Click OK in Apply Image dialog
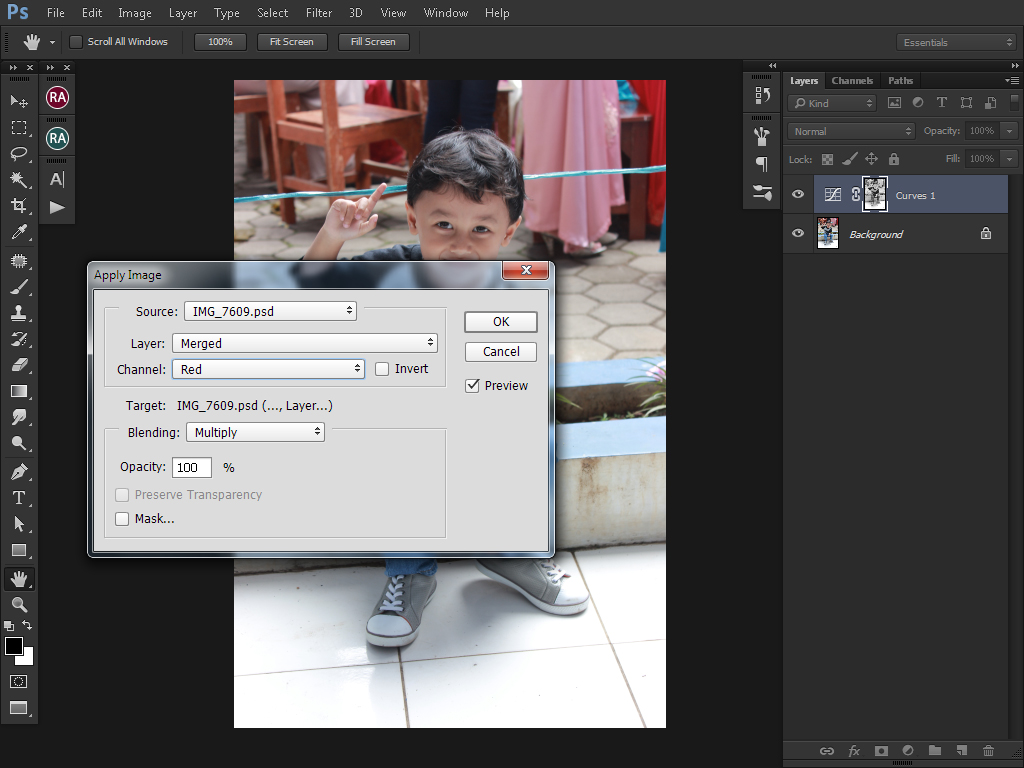 click(x=501, y=321)
